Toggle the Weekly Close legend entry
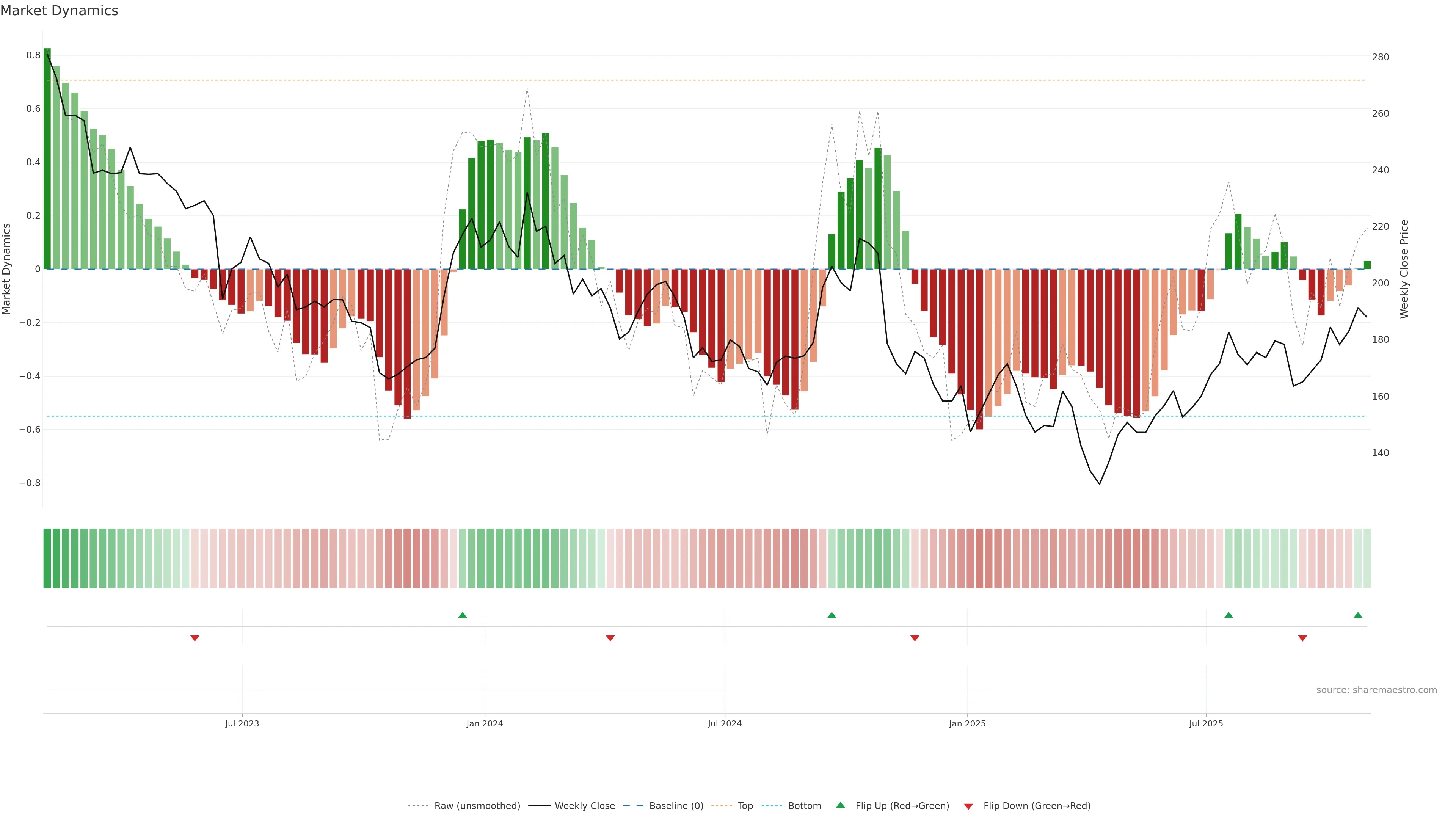 coord(584,806)
